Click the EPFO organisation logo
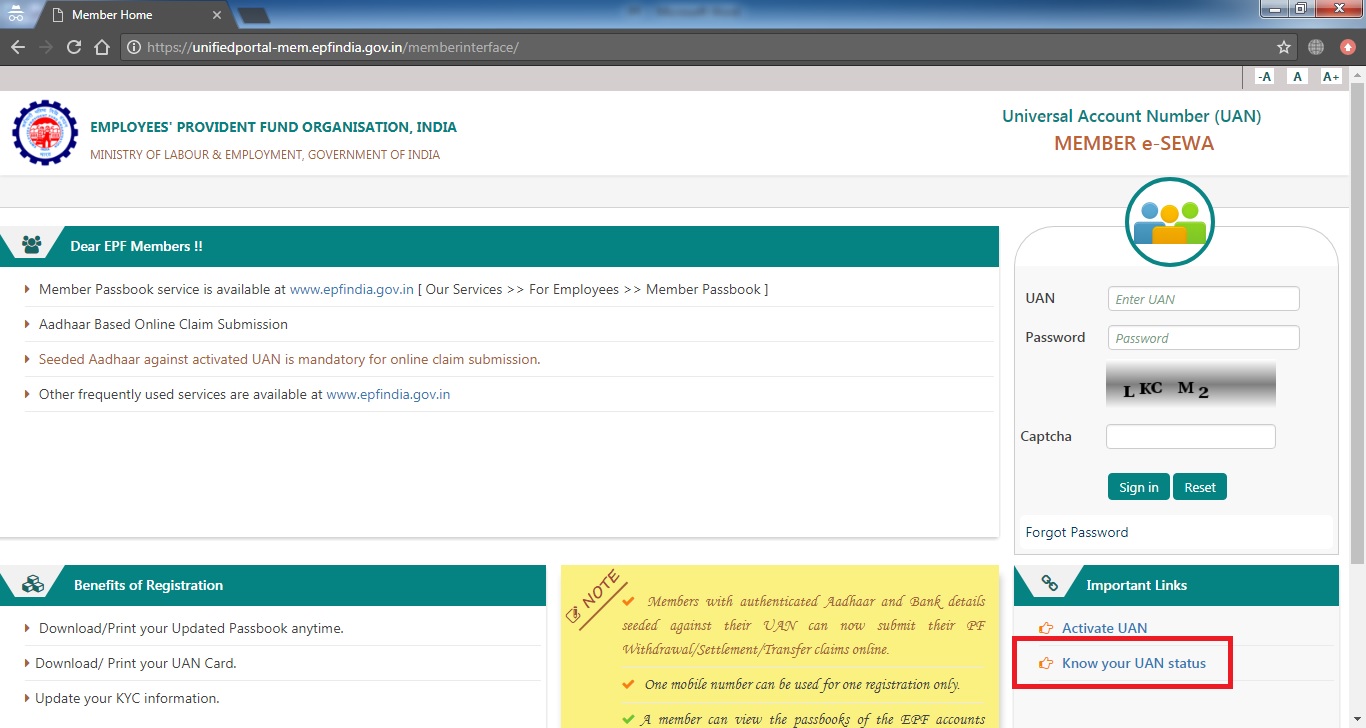Image resolution: width=1366 pixels, height=728 pixels. point(44,132)
